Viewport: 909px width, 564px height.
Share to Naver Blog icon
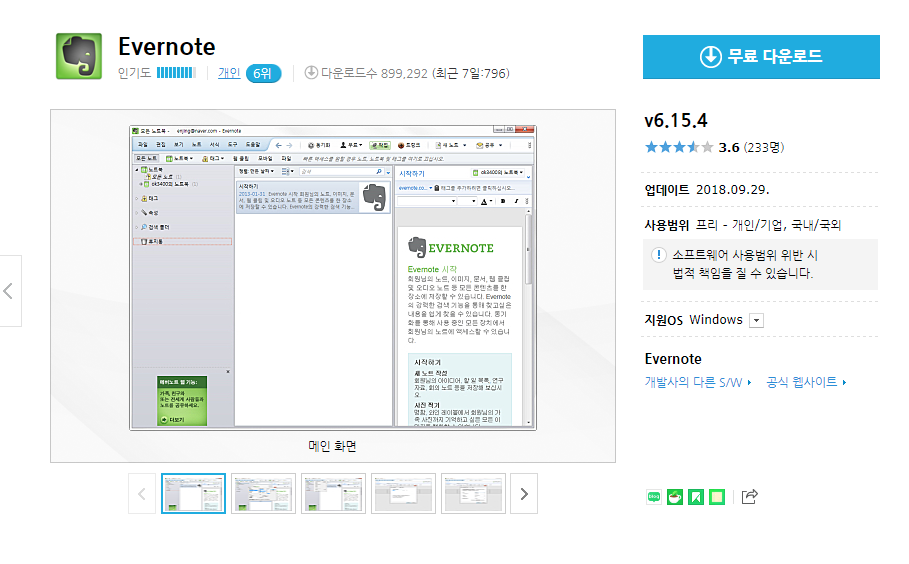654,497
